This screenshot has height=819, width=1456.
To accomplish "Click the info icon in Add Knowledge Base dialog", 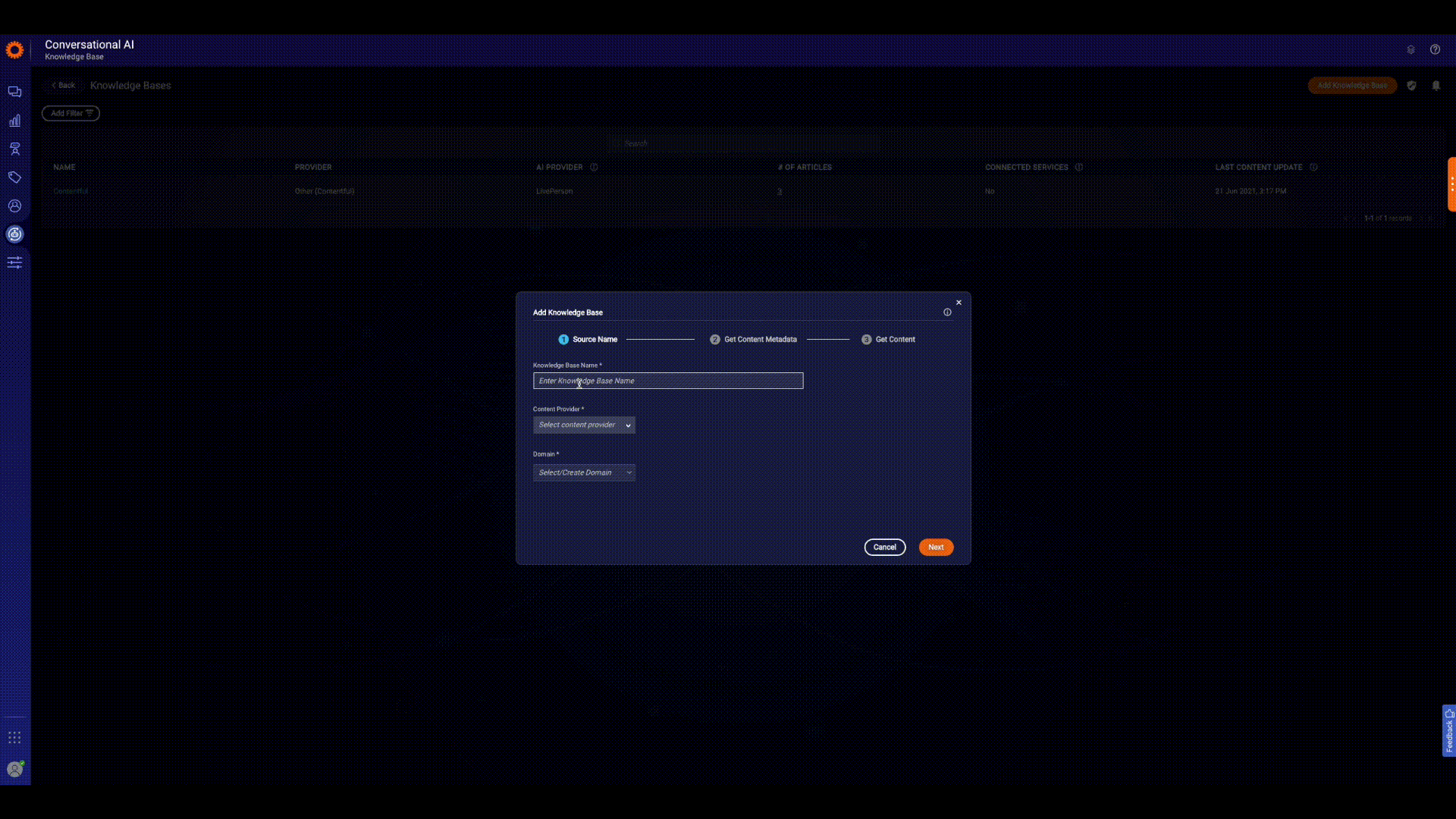I will tap(947, 312).
